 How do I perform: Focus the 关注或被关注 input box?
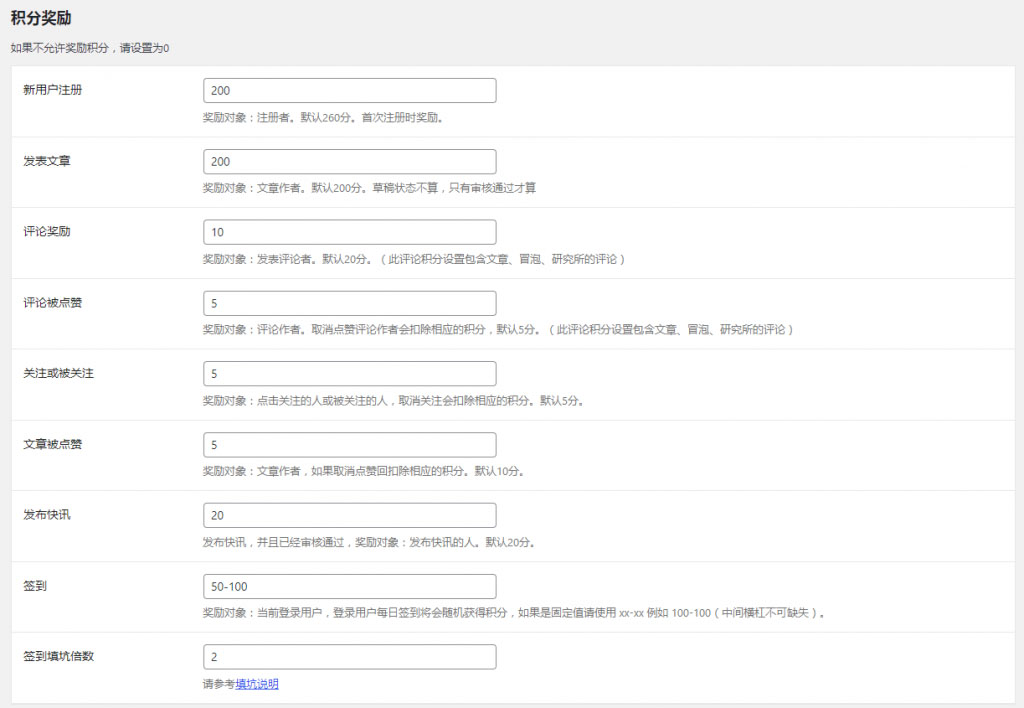click(x=349, y=374)
